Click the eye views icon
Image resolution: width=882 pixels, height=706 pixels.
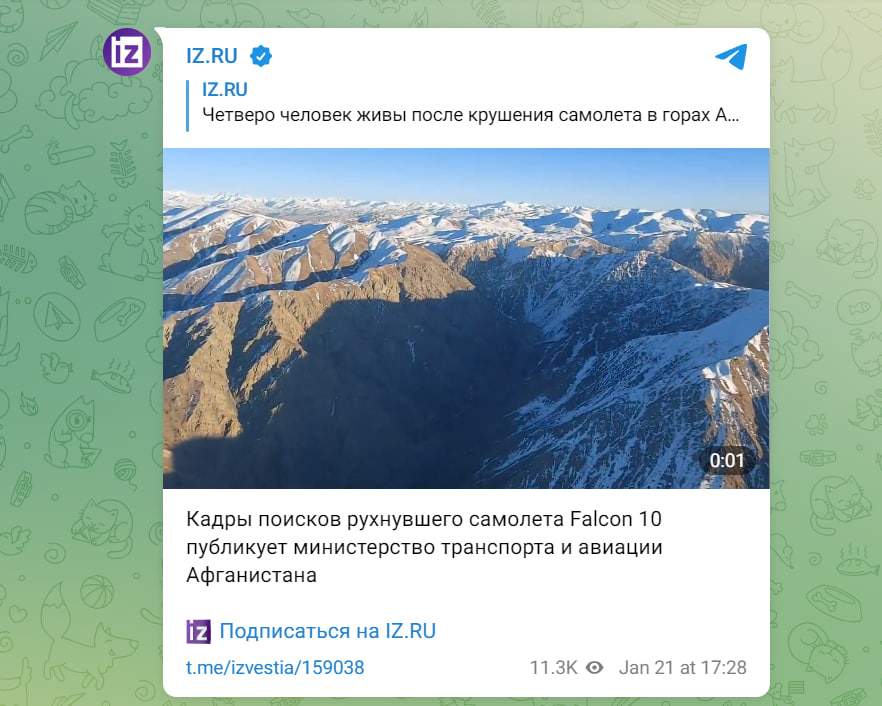tap(595, 668)
